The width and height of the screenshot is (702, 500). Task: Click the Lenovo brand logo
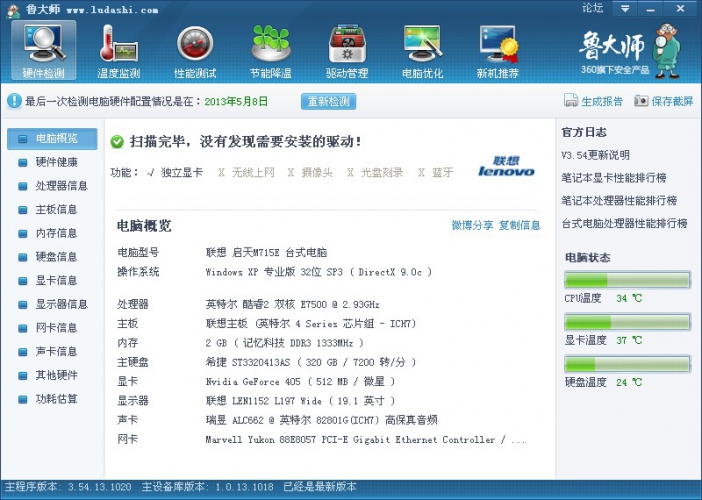(x=499, y=166)
